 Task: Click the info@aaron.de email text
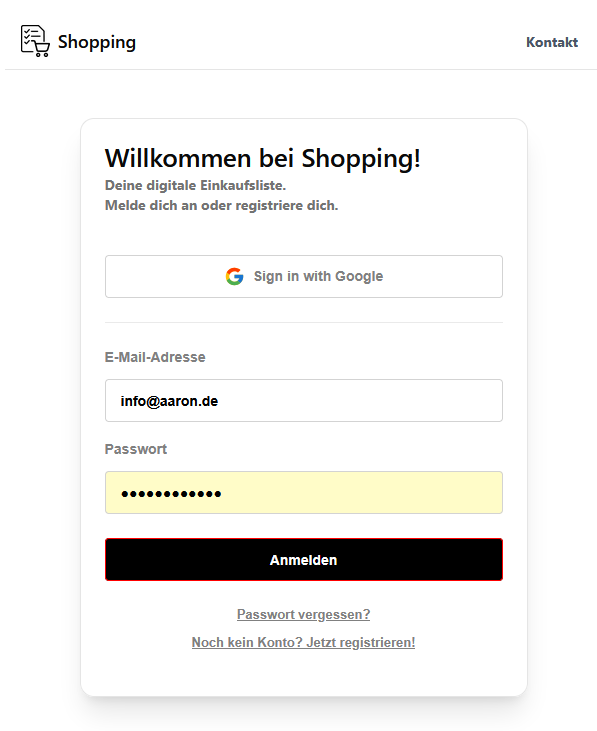coord(169,401)
